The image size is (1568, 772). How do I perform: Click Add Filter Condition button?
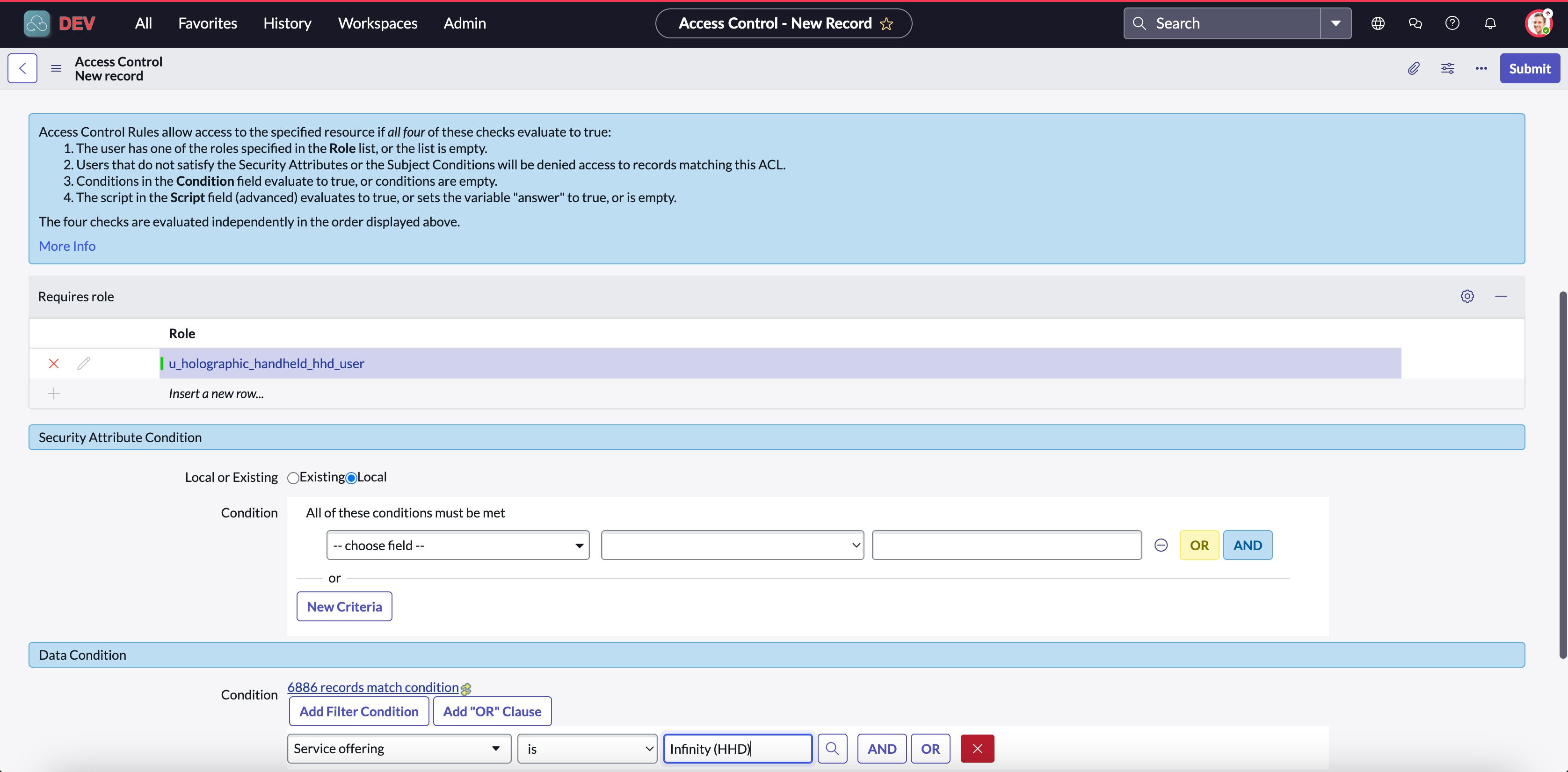point(359,711)
